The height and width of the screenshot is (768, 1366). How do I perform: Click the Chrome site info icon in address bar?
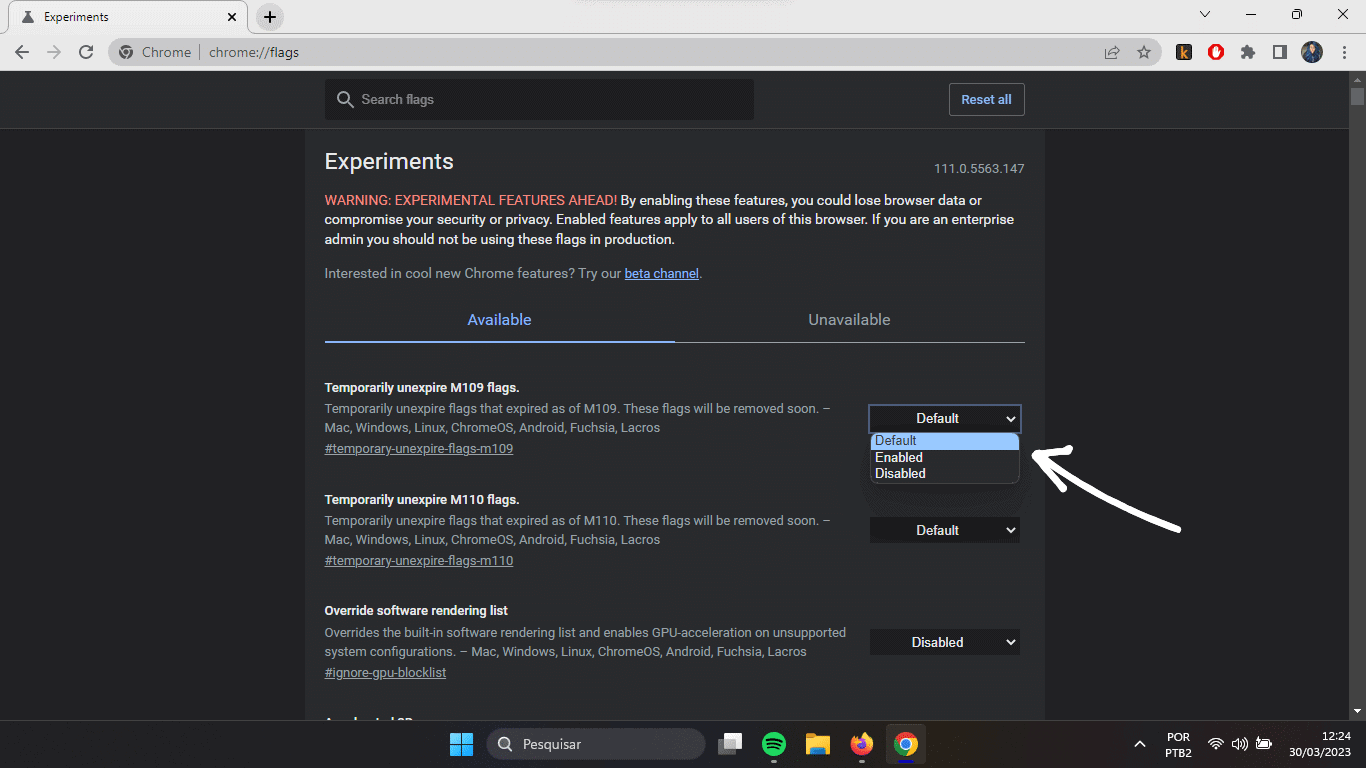click(126, 52)
